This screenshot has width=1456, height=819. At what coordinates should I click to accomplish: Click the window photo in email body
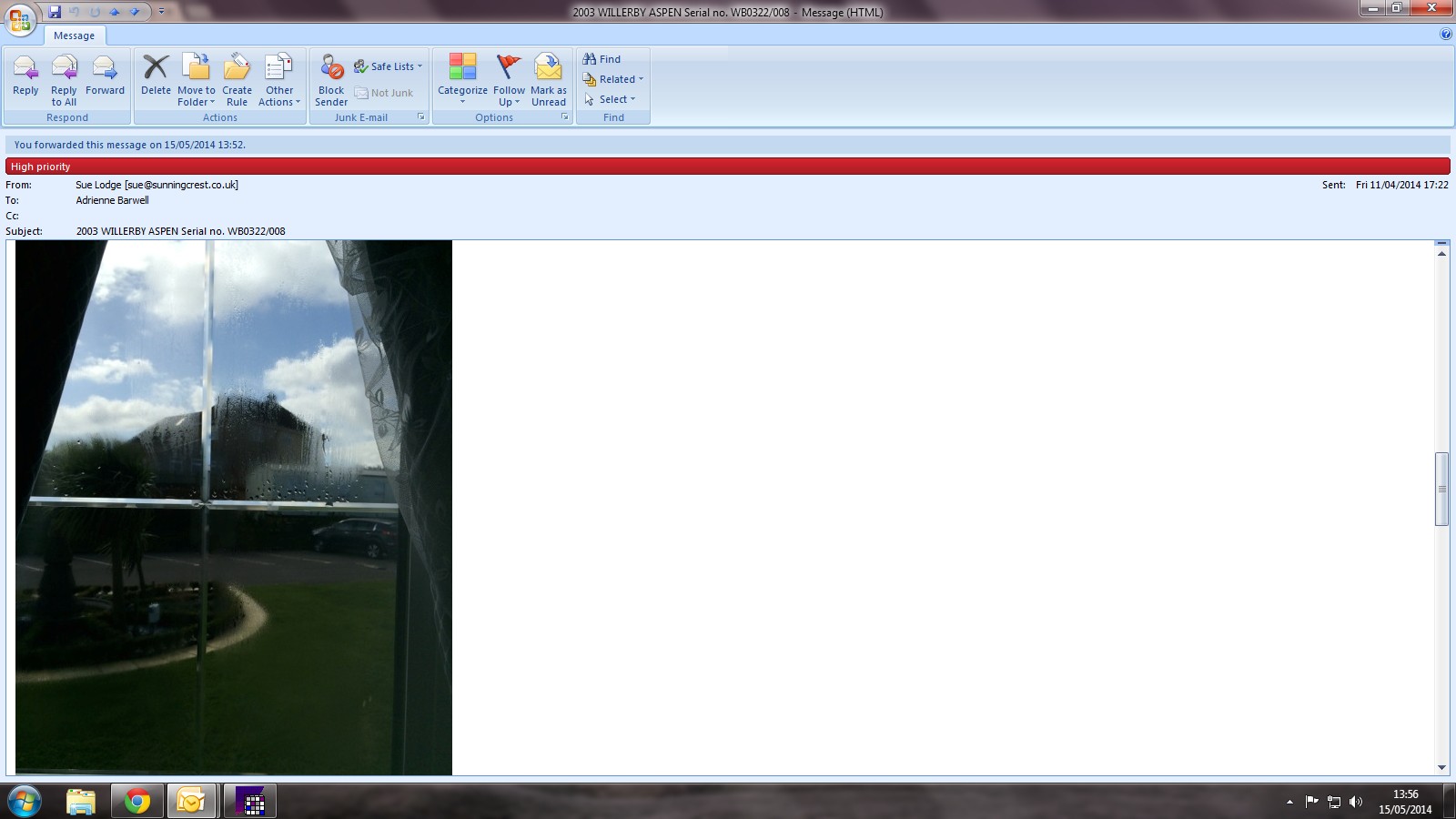(234, 507)
